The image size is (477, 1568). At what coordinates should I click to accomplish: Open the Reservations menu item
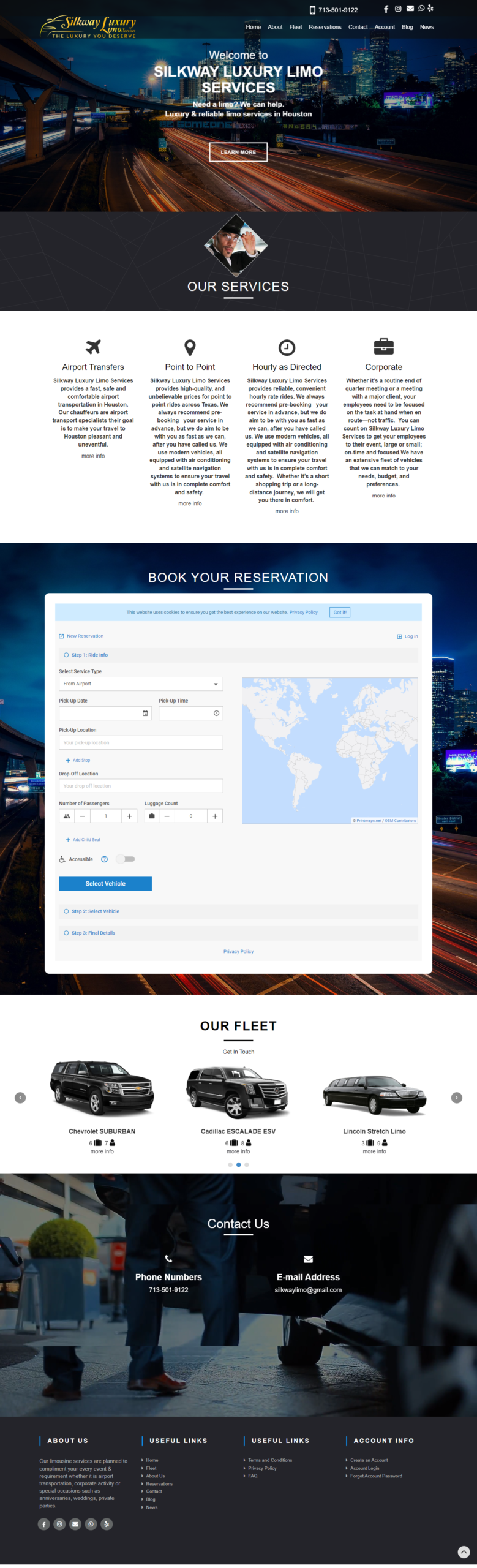(x=325, y=27)
